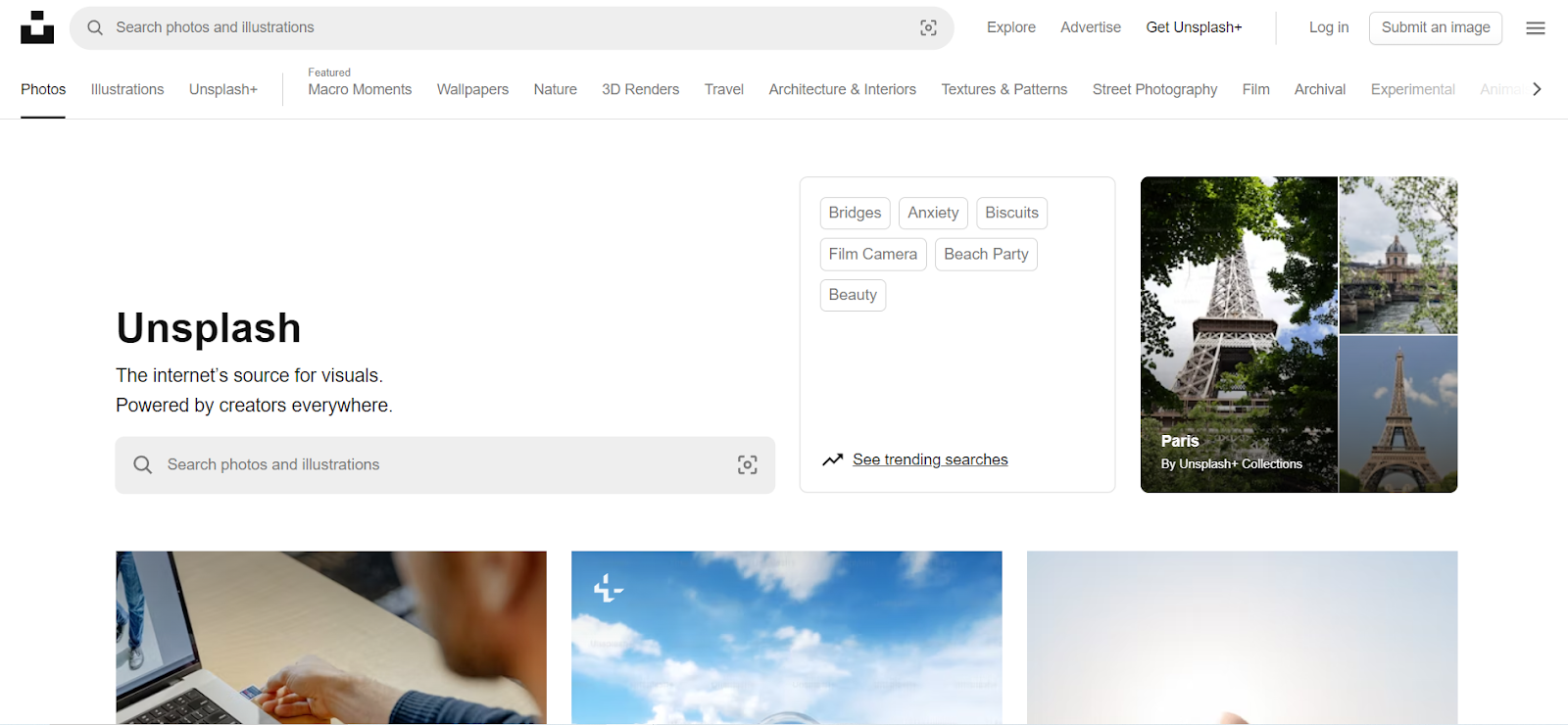Open the Advertise link
The image size is (1568, 725).
pos(1091,27)
